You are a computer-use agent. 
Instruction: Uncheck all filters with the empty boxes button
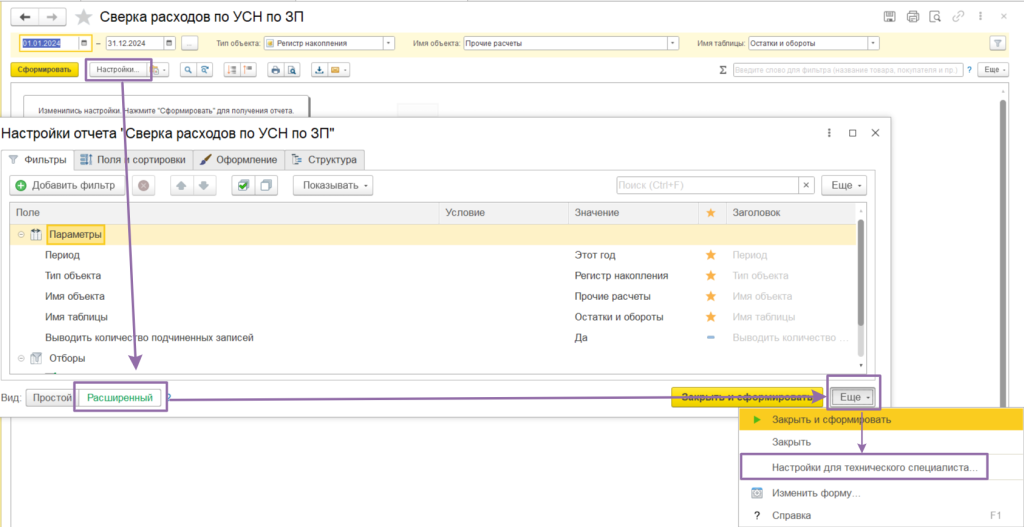pos(266,185)
